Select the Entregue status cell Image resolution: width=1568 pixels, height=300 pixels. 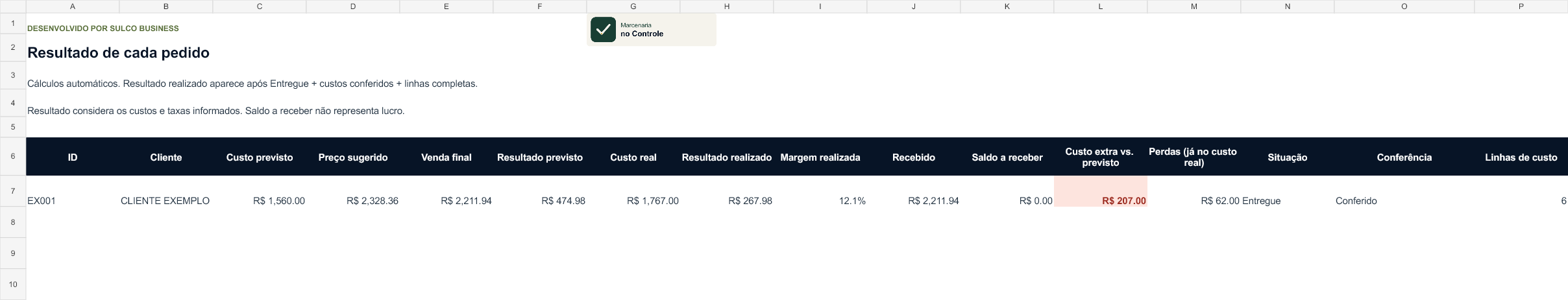pos(1288,191)
